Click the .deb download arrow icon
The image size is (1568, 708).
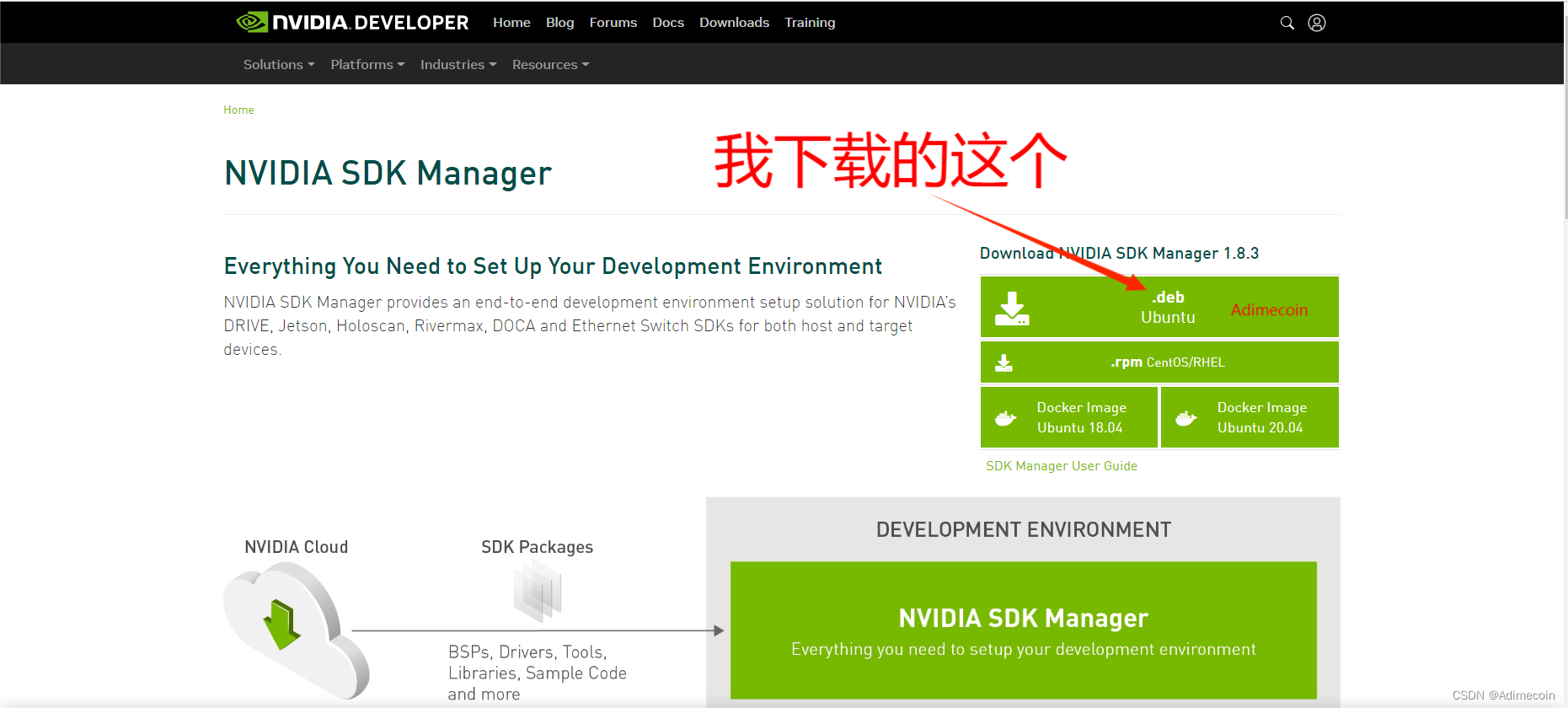(x=1012, y=308)
